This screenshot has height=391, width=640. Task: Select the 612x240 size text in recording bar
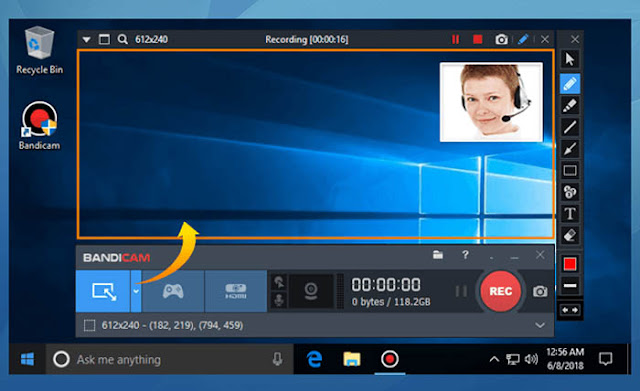(x=151, y=40)
